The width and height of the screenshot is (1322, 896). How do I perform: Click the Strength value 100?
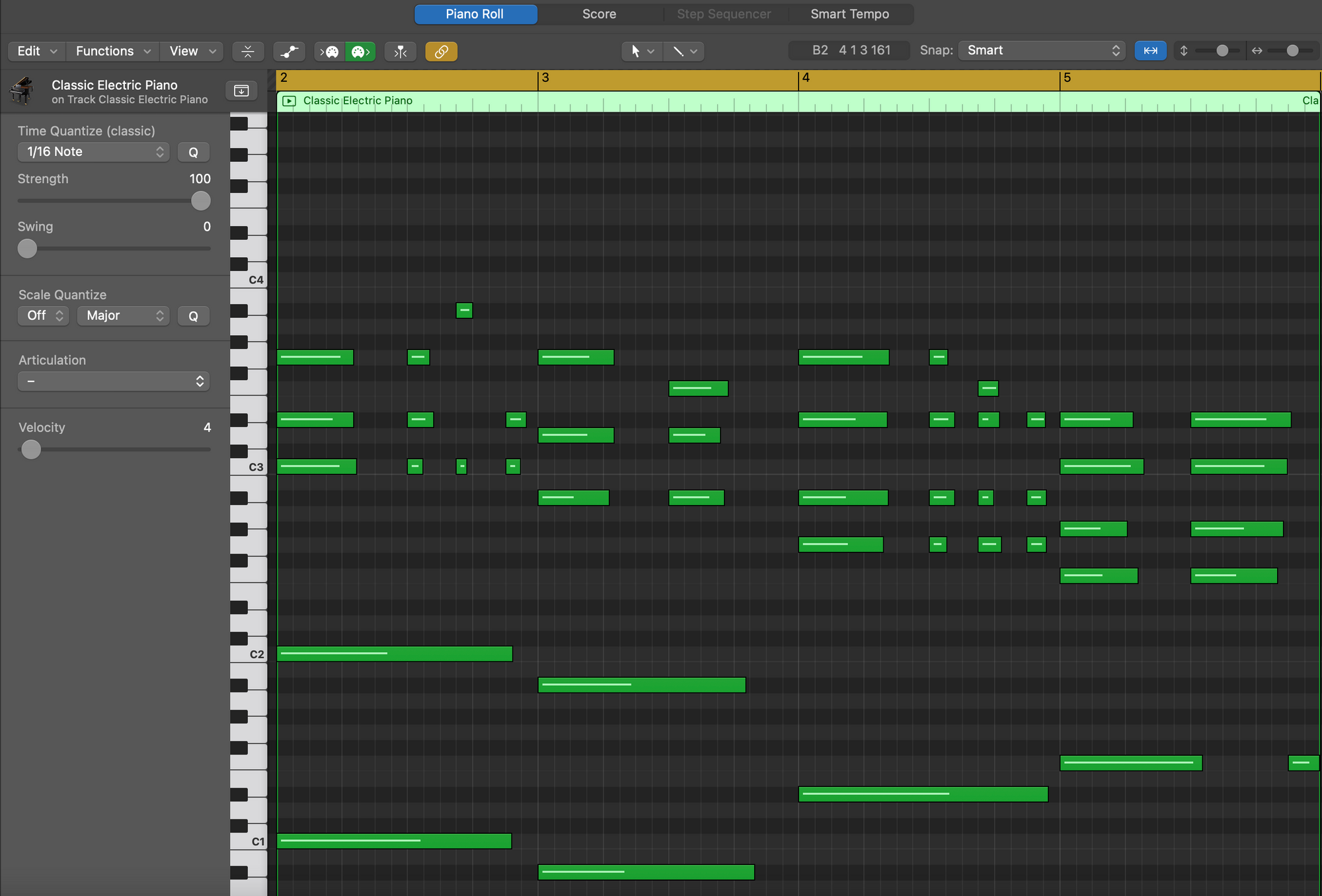click(x=200, y=179)
